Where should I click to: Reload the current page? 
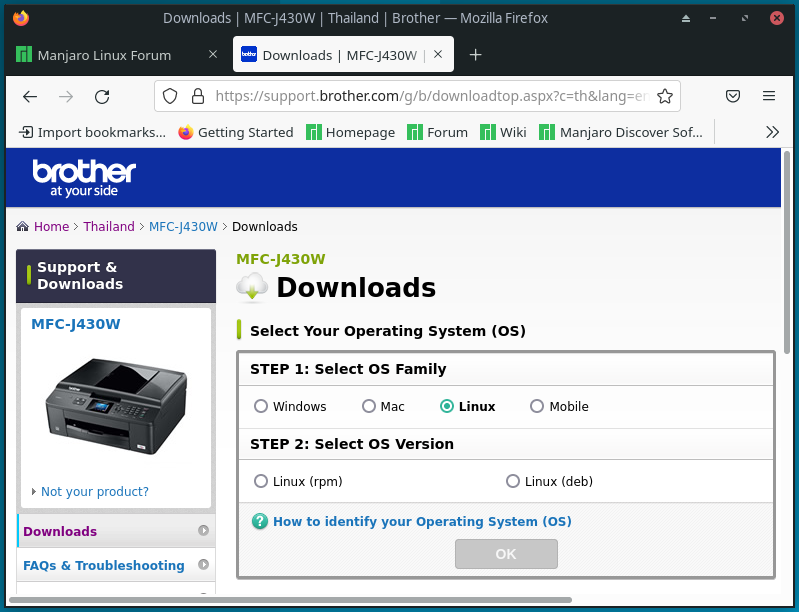pyautogui.click(x=102, y=96)
